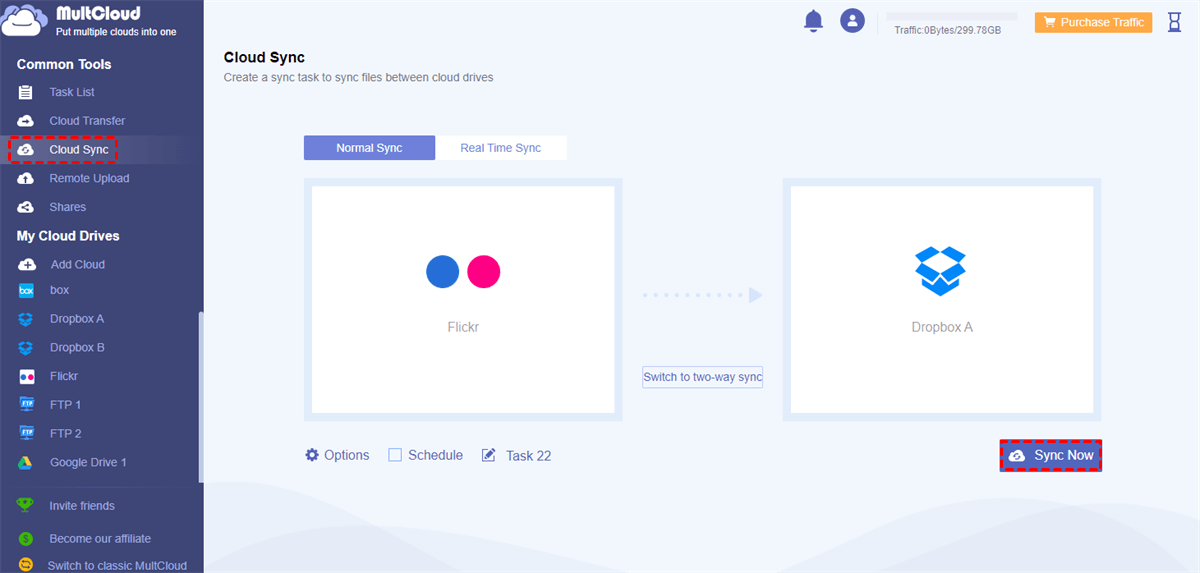Click Become our affiliate link
The width and height of the screenshot is (1200, 573).
tap(100, 539)
